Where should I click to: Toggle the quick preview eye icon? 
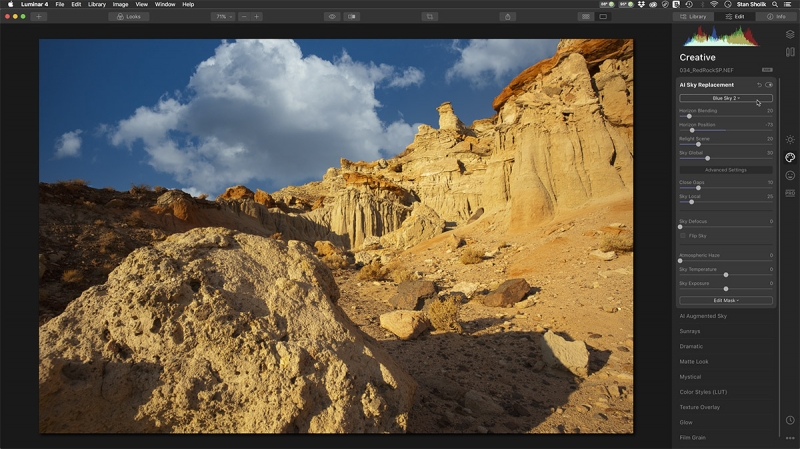[332, 16]
